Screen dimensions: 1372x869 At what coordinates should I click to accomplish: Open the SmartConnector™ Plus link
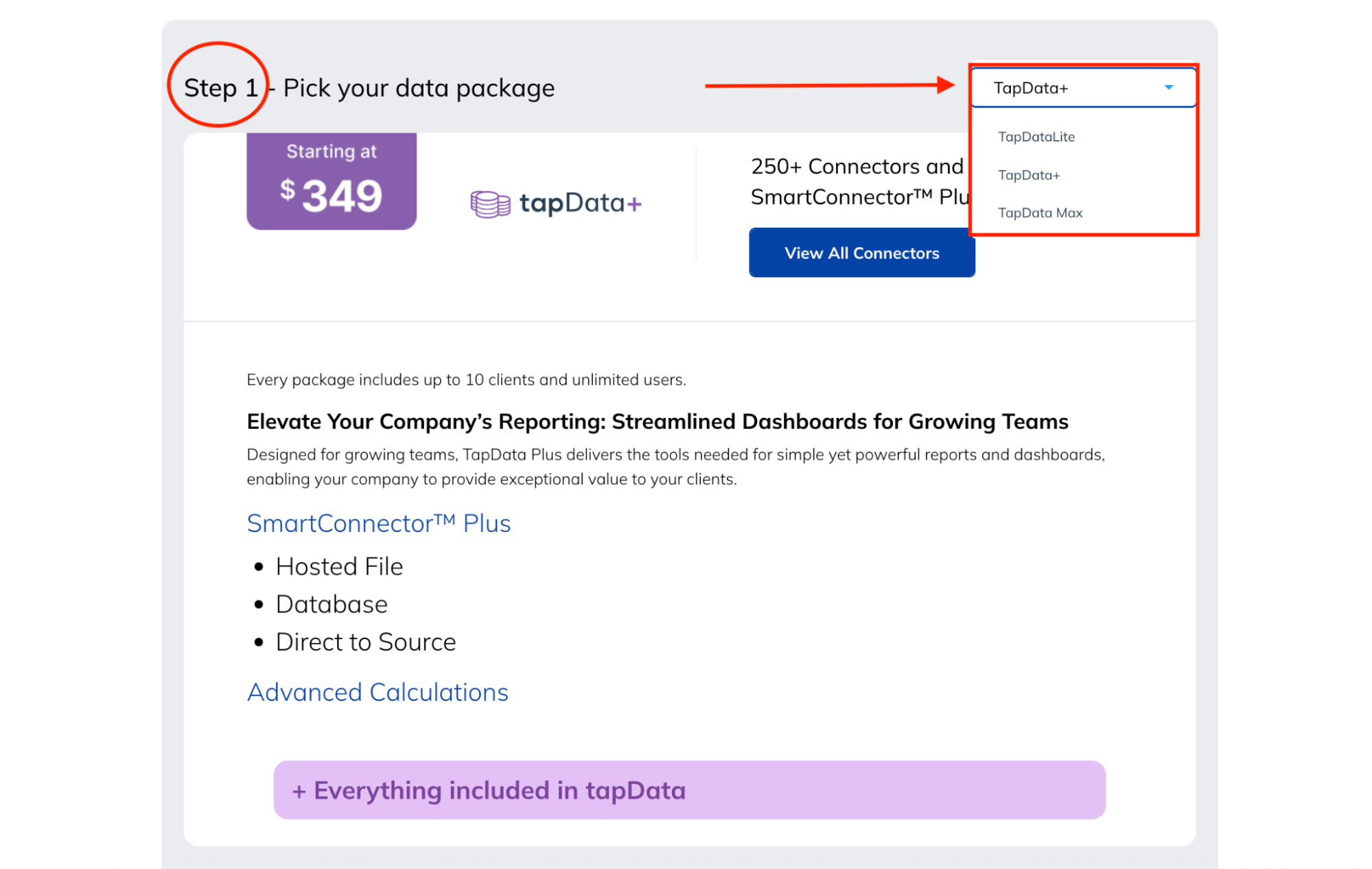tap(378, 523)
